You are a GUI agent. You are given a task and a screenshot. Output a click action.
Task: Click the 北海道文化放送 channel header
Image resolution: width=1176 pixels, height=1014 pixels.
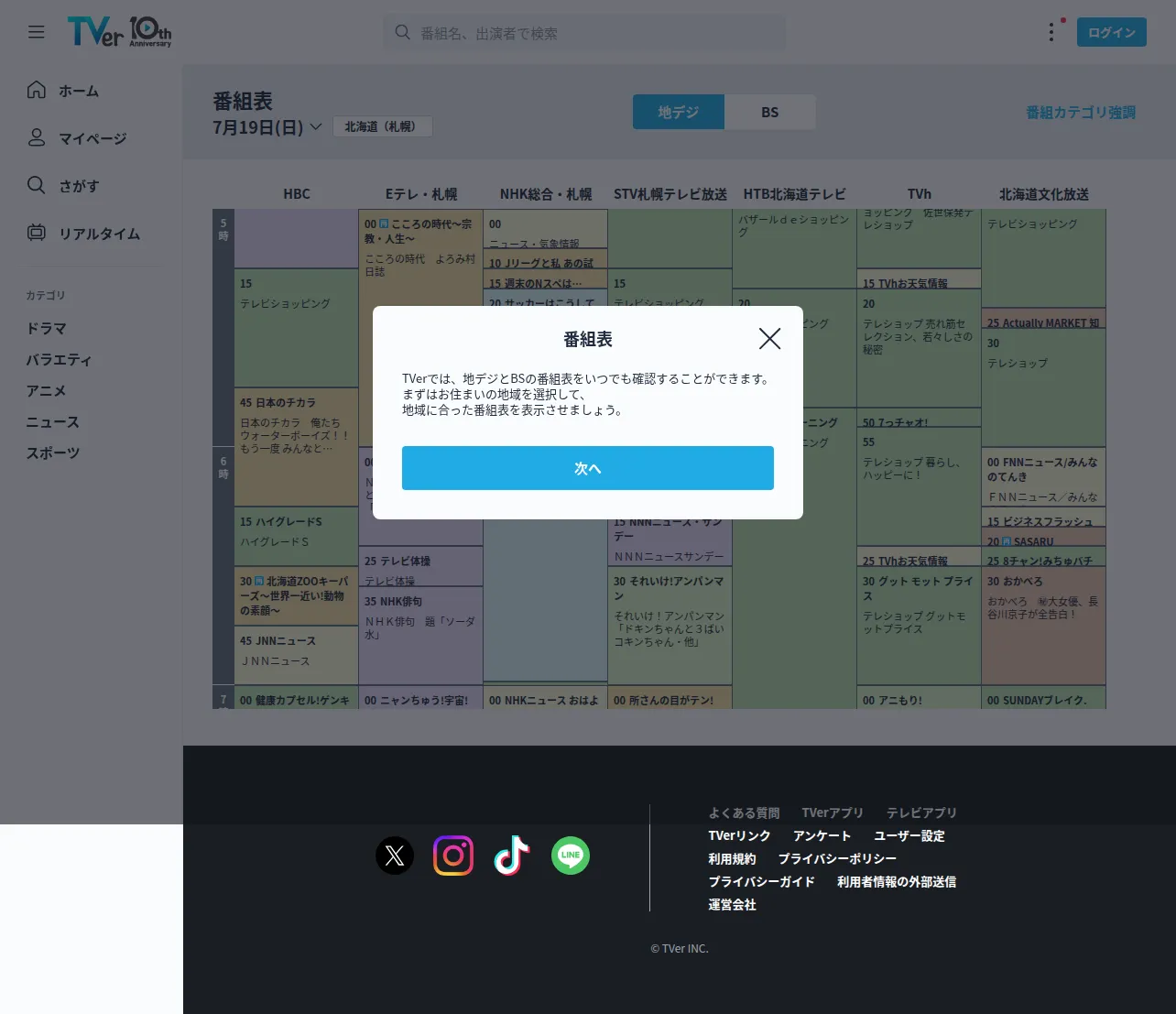[x=1044, y=194]
